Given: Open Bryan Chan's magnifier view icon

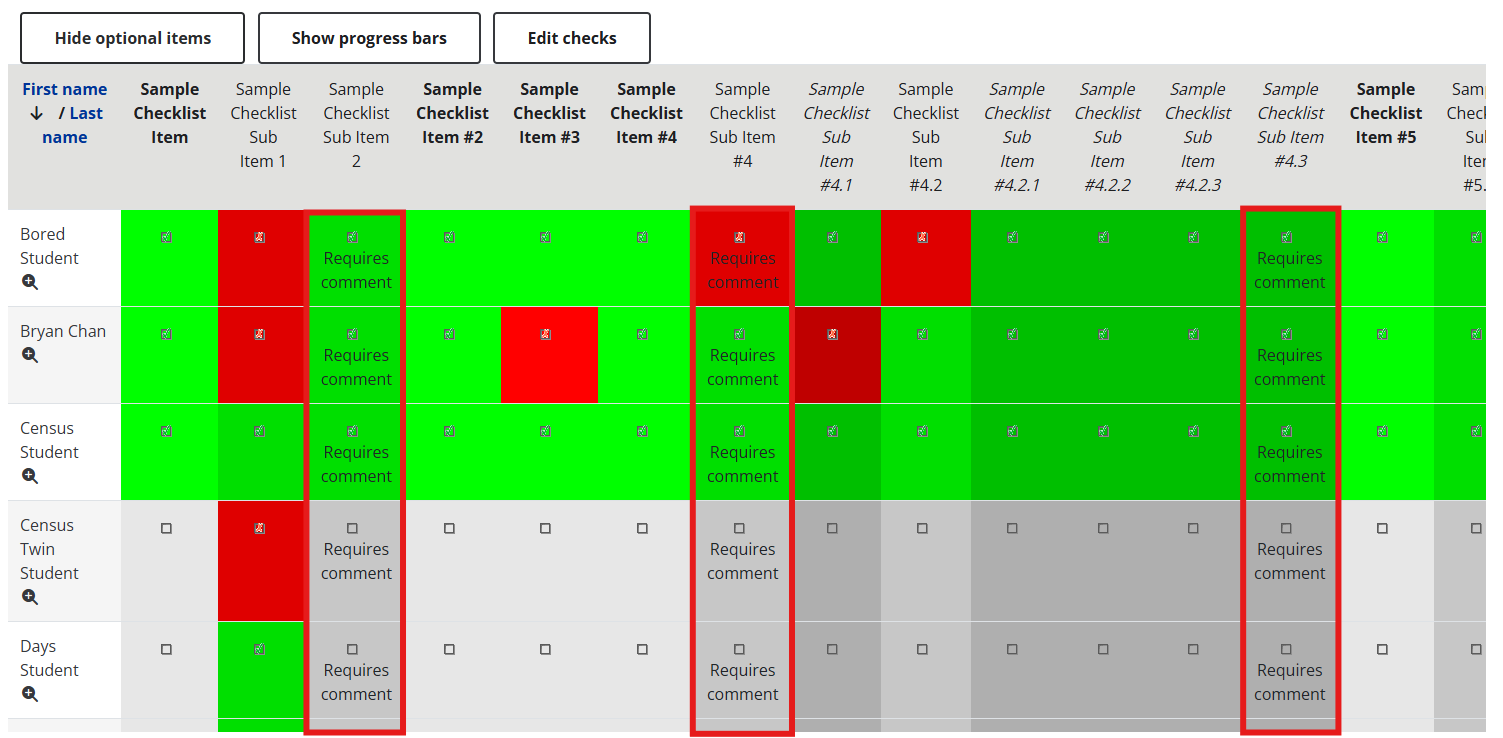Looking at the screenshot, I should click(x=30, y=355).
